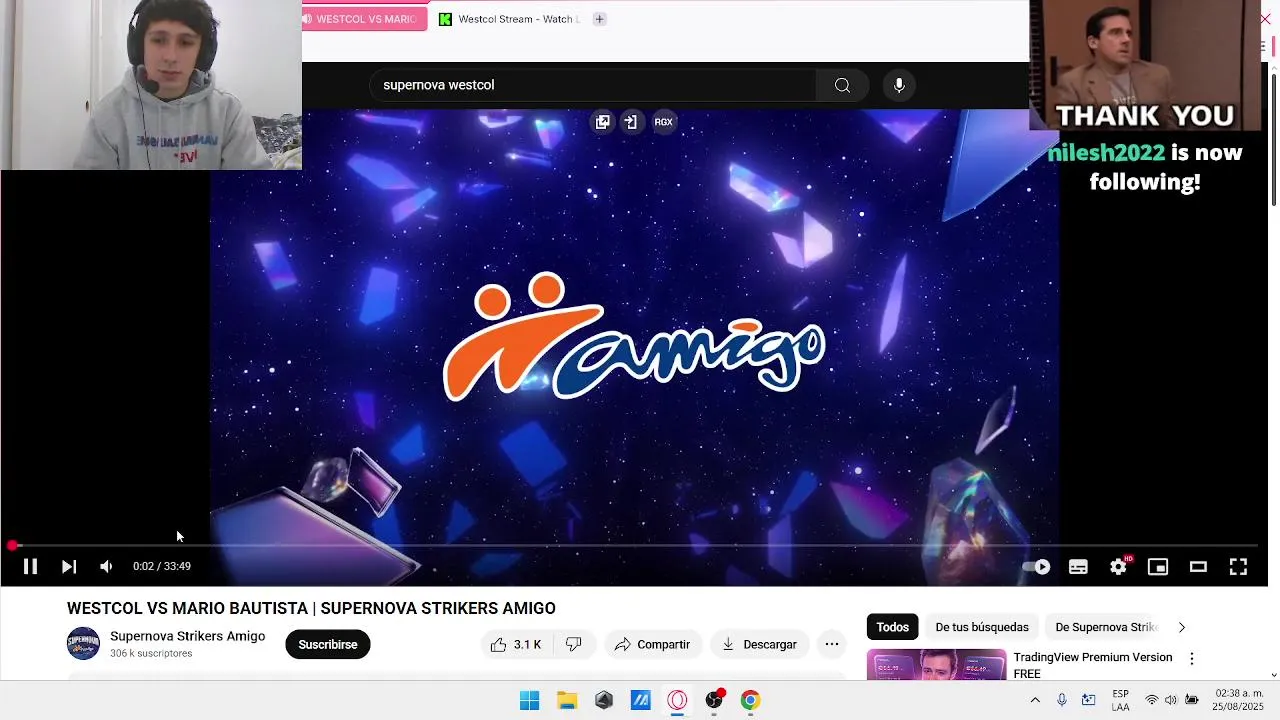Click the ESP LAA language indicator
Screen dimensions: 1280x720
point(1121,700)
